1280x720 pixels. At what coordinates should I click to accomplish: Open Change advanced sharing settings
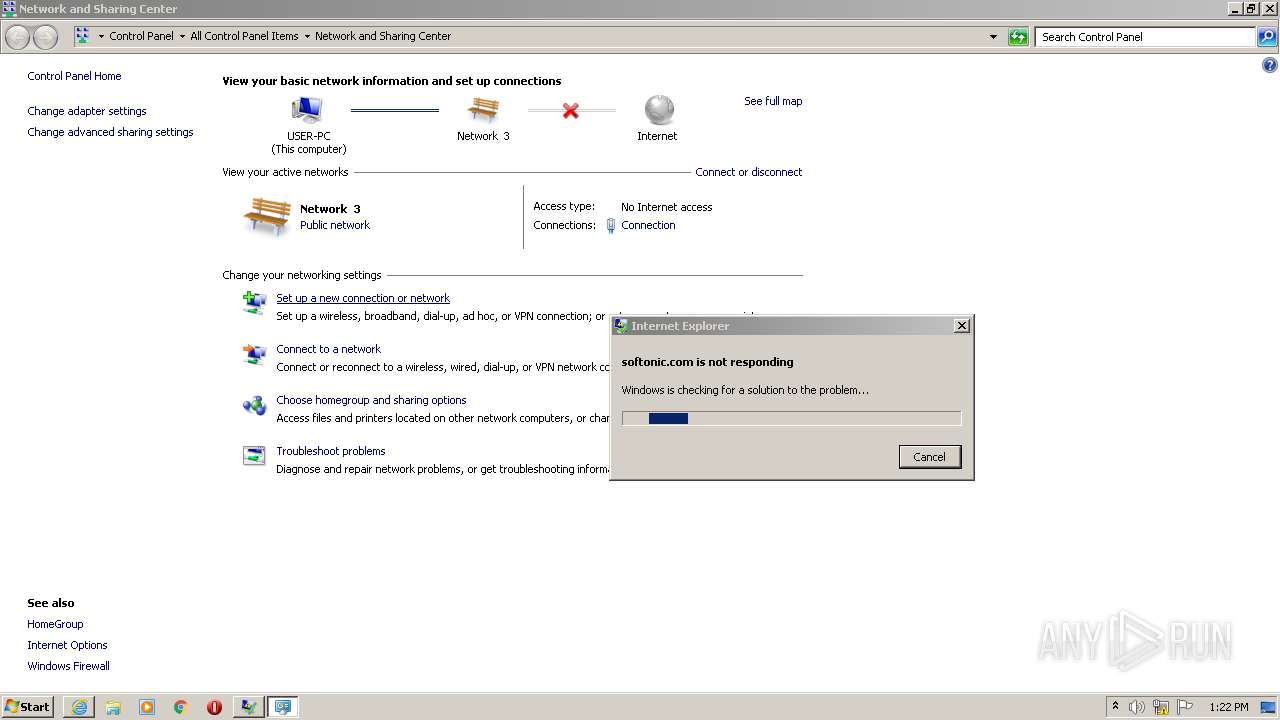[x=110, y=132]
